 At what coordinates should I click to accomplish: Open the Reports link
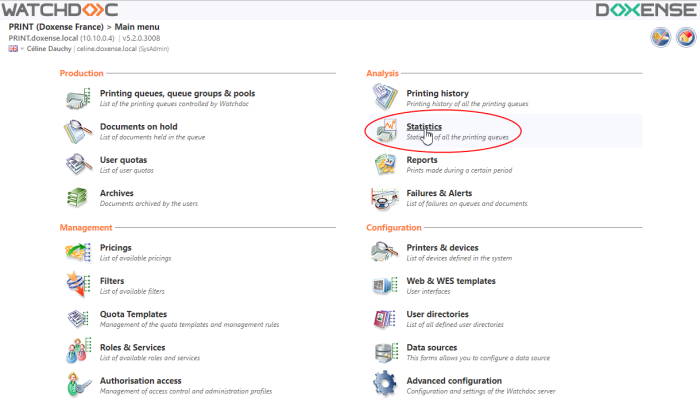(x=421, y=160)
